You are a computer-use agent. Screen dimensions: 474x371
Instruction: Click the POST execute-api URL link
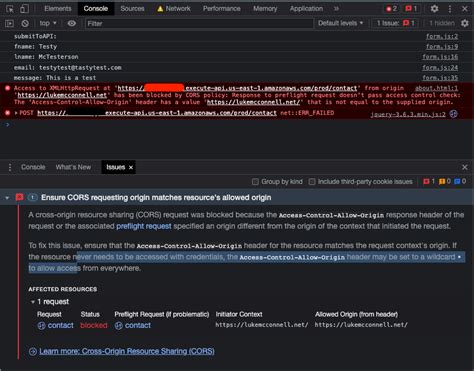tap(157, 113)
